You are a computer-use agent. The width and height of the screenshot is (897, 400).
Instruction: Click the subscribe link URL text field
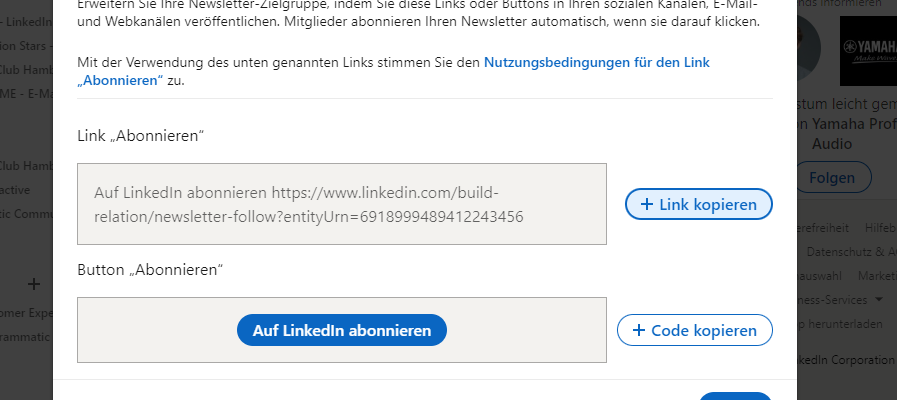(341, 204)
